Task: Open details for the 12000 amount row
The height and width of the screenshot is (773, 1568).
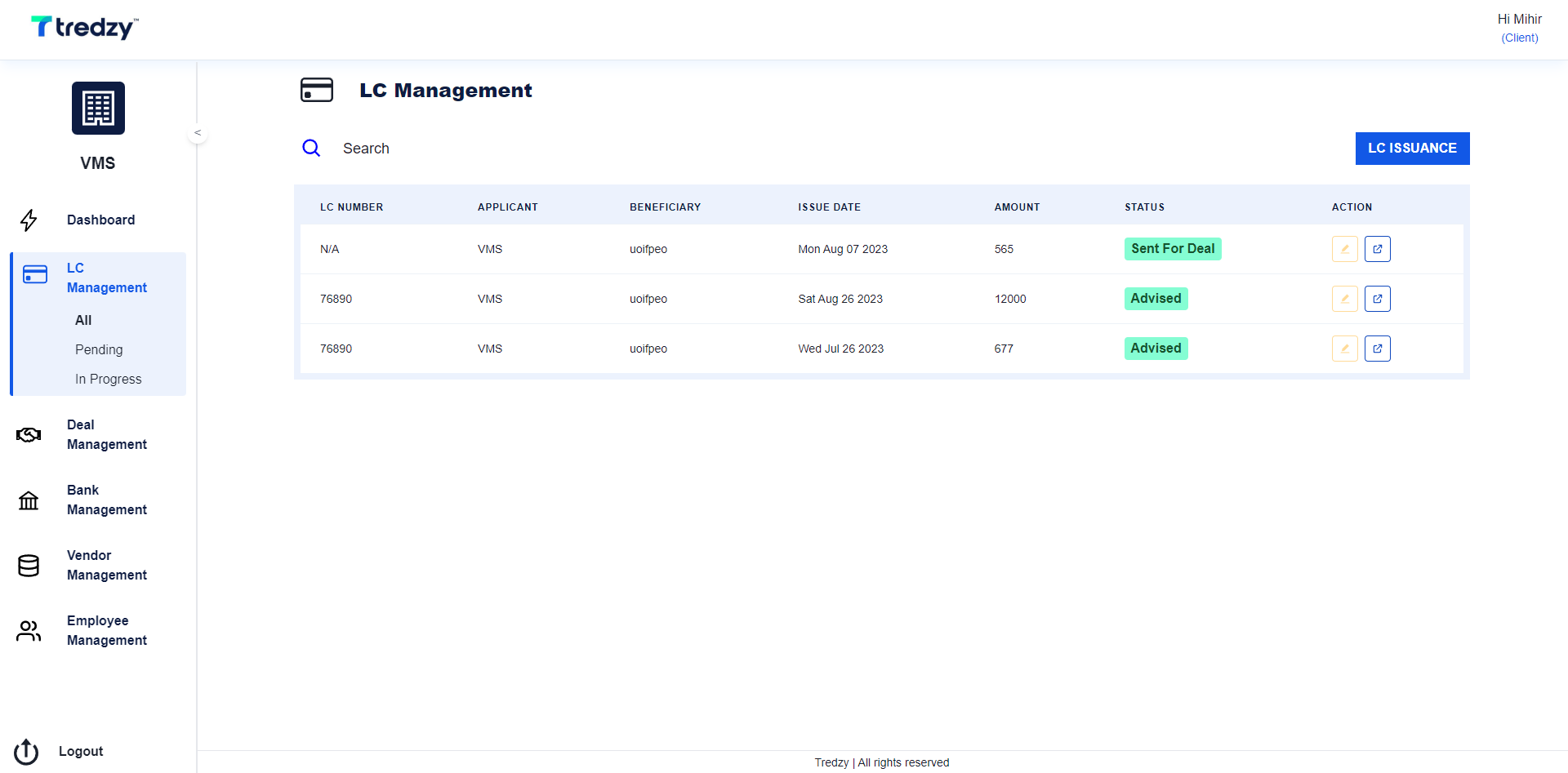Action: tap(1378, 299)
